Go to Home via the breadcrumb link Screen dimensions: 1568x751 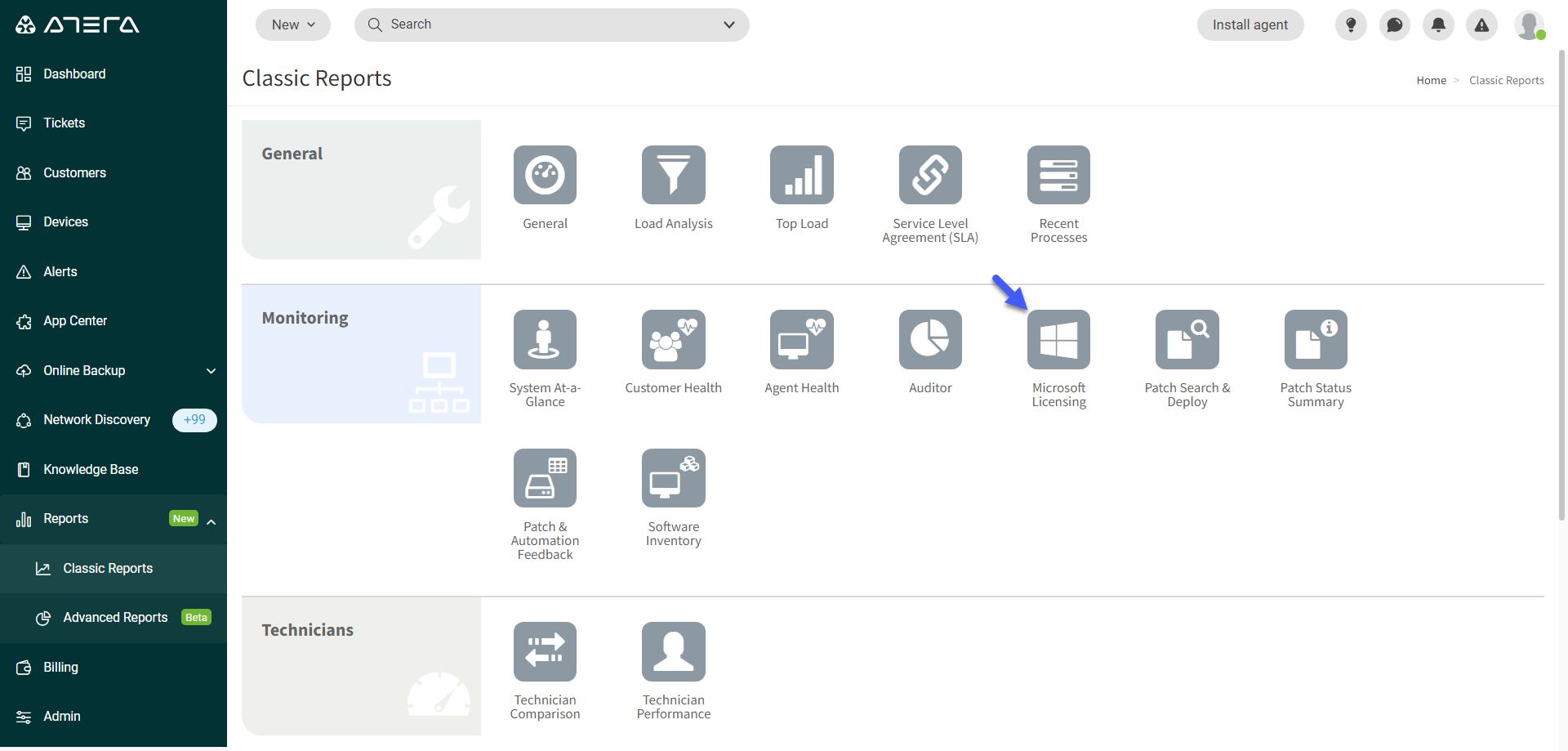pos(1431,79)
